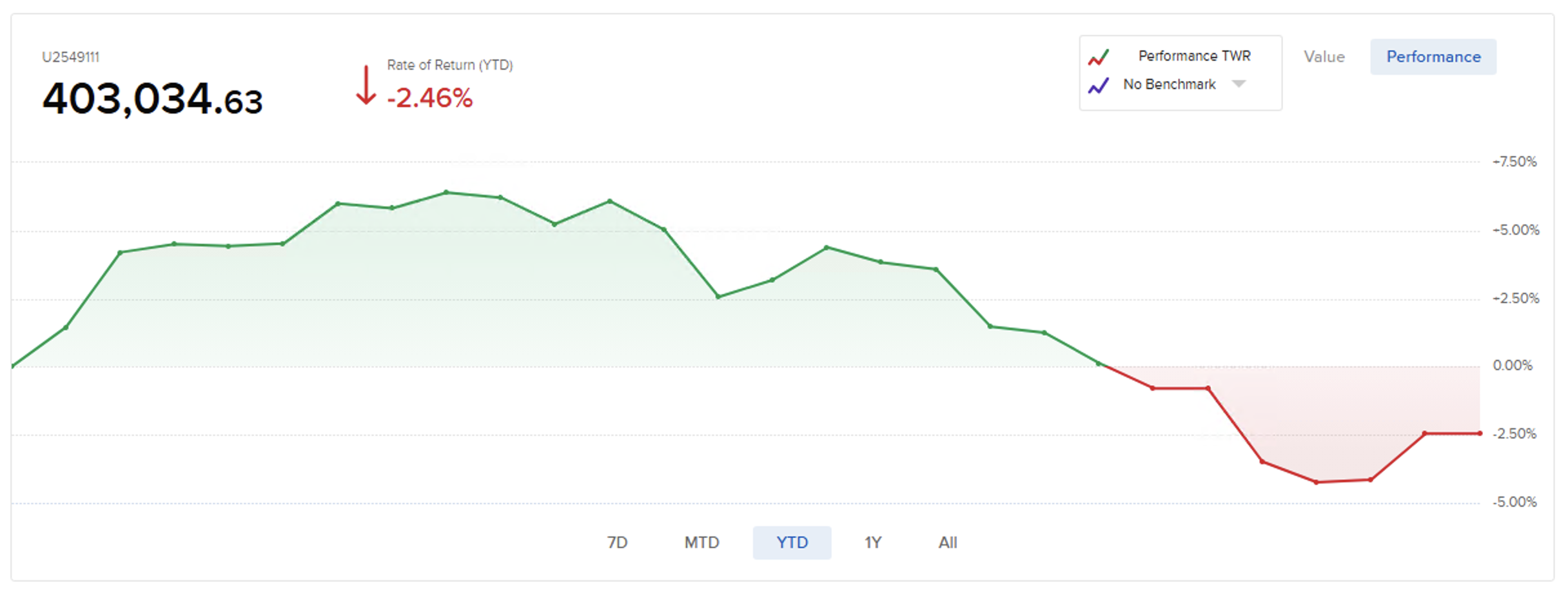This screenshot has width=1568, height=592.
Task: Click the -2.46% rate of return value
Action: 430,99
